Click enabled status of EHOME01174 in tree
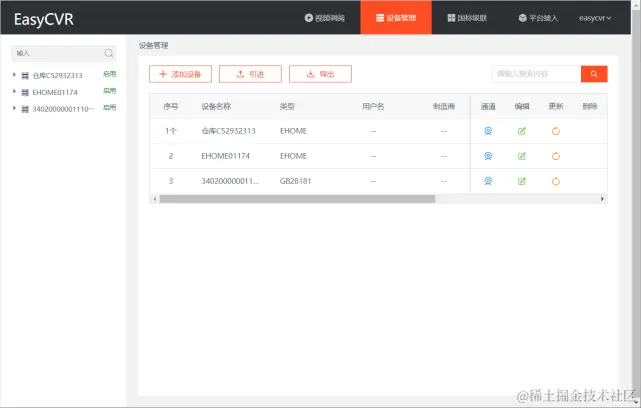 tap(110, 91)
